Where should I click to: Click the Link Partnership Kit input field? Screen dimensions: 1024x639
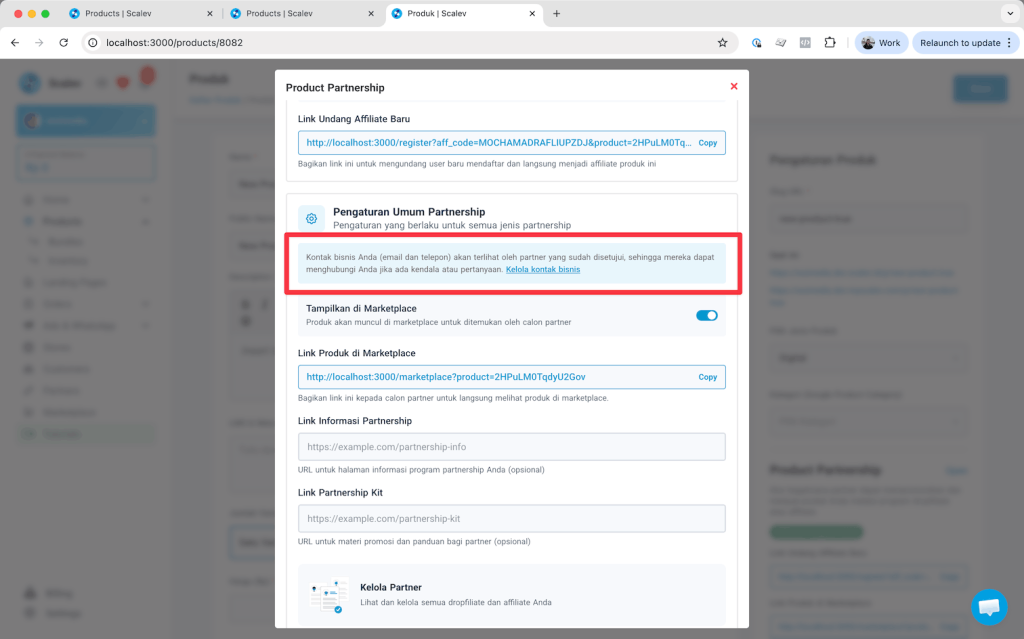(x=511, y=519)
